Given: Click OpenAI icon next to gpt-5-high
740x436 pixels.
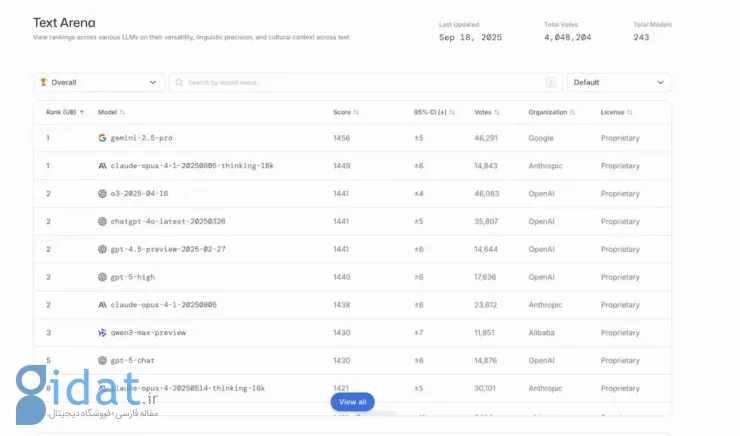Looking at the screenshot, I should (x=102, y=277).
